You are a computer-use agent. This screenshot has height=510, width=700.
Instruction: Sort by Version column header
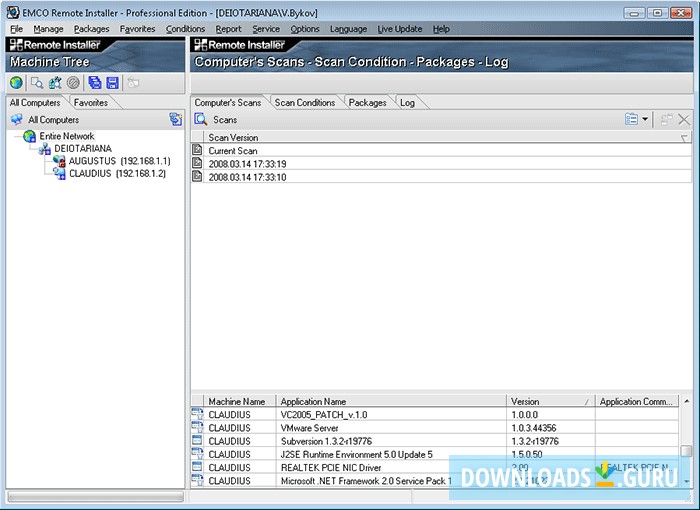tap(550, 401)
